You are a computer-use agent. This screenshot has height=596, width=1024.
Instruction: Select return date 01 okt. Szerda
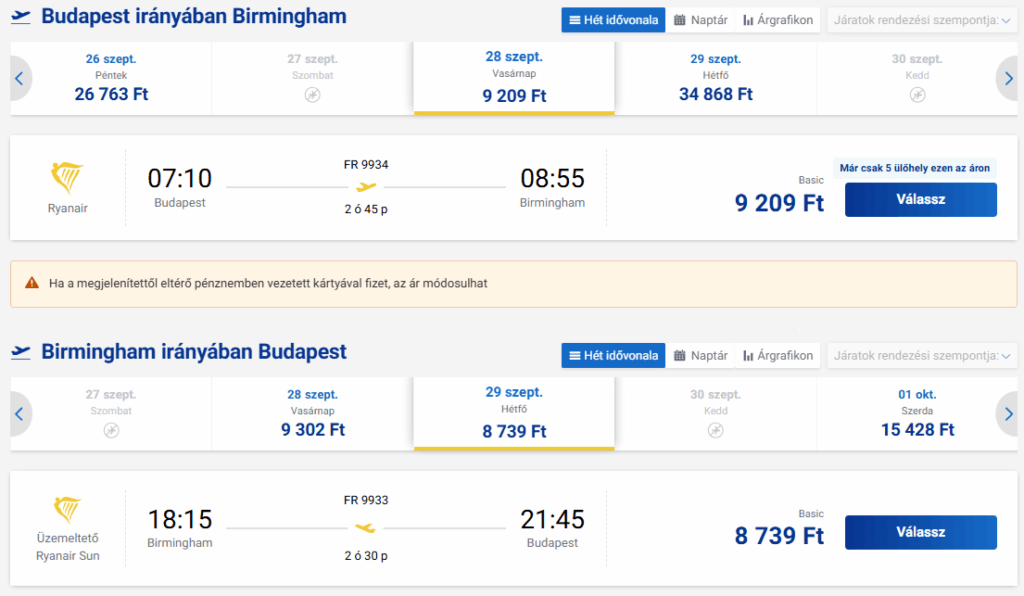tap(917, 414)
